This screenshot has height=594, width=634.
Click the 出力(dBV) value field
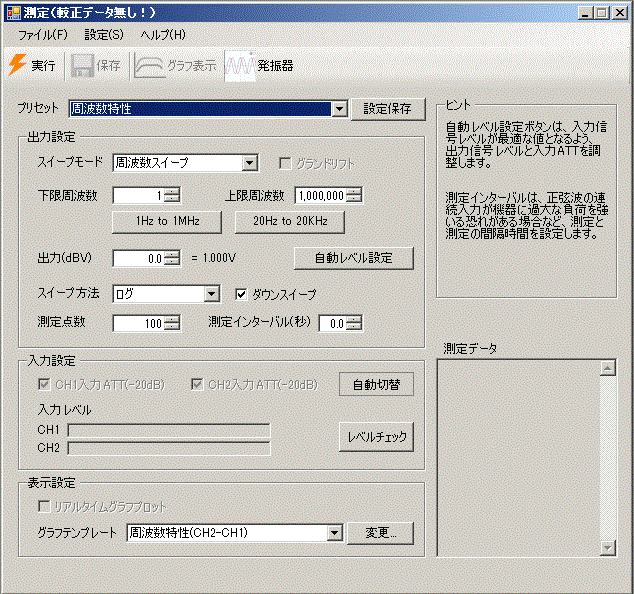click(138, 258)
